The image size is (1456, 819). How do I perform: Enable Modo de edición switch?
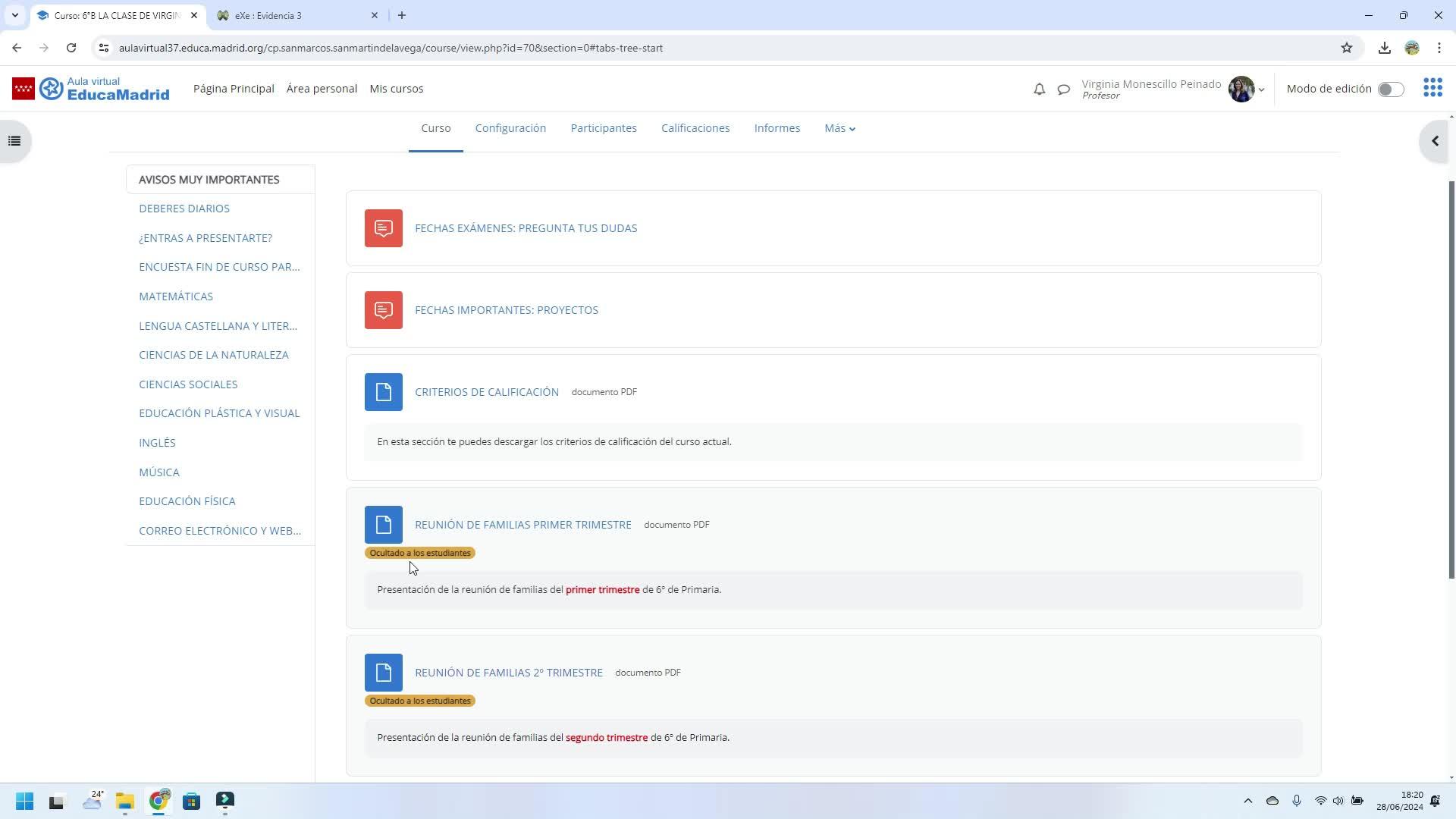(x=1390, y=89)
